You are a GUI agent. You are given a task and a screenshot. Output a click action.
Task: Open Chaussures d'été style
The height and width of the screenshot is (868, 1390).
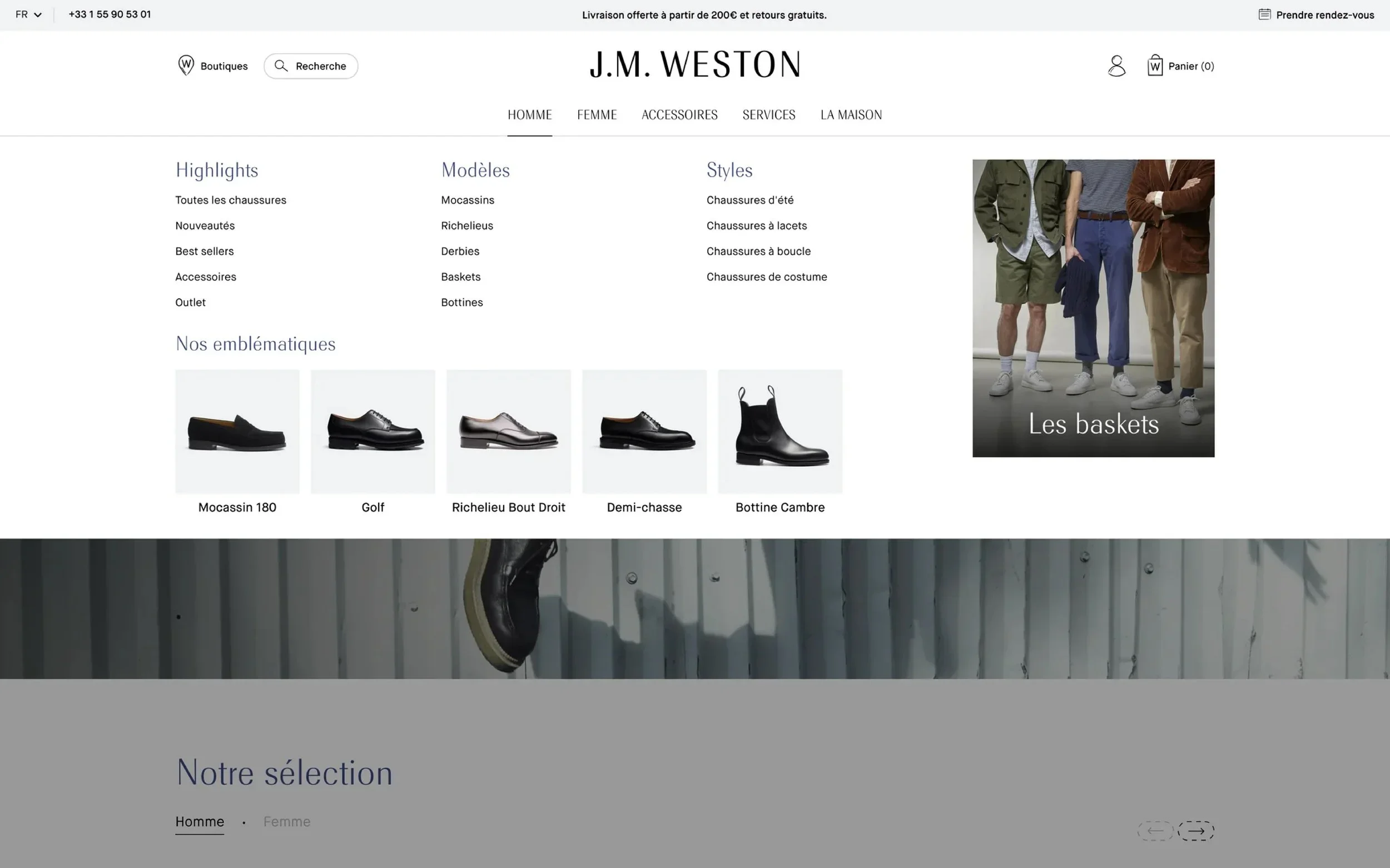pos(749,201)
